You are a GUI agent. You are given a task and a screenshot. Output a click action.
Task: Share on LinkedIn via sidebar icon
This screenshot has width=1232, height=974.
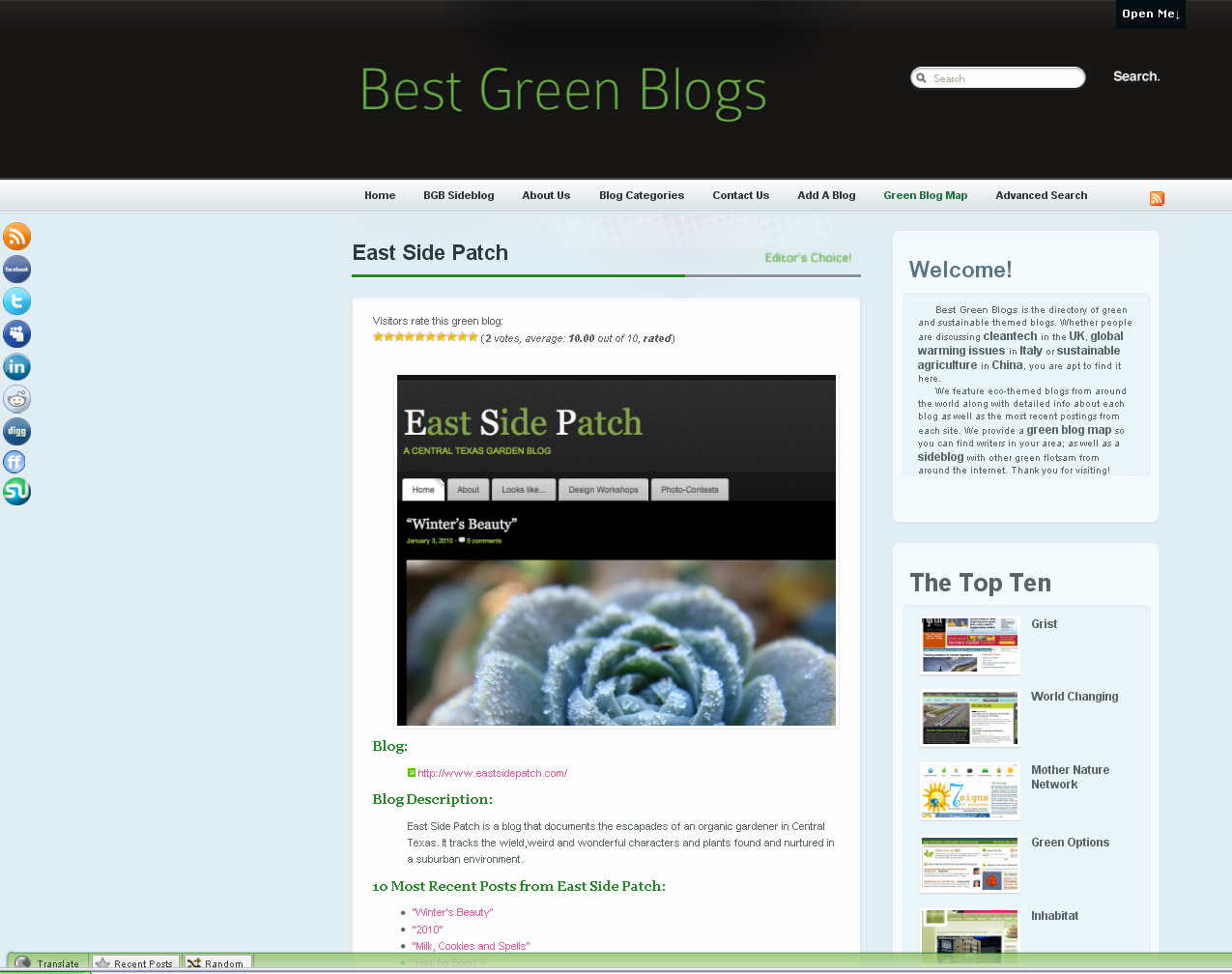17,366
